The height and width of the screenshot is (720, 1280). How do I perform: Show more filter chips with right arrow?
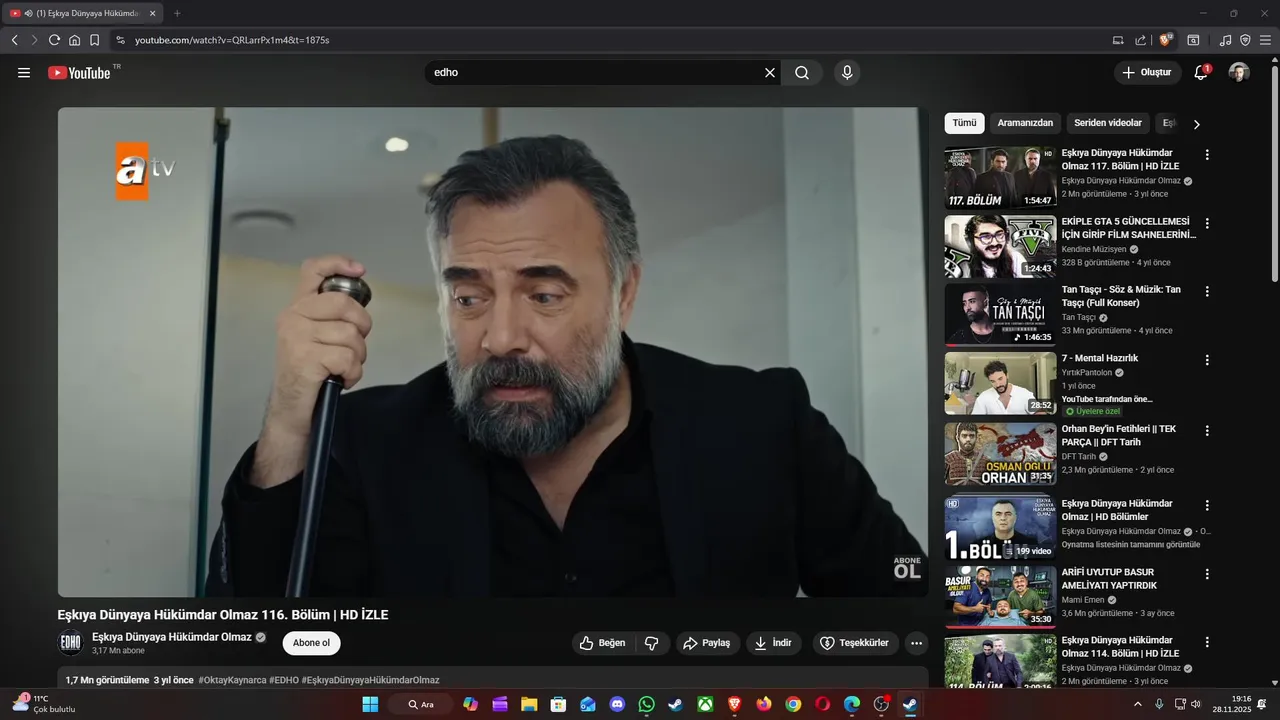(x=1196, y=124)
